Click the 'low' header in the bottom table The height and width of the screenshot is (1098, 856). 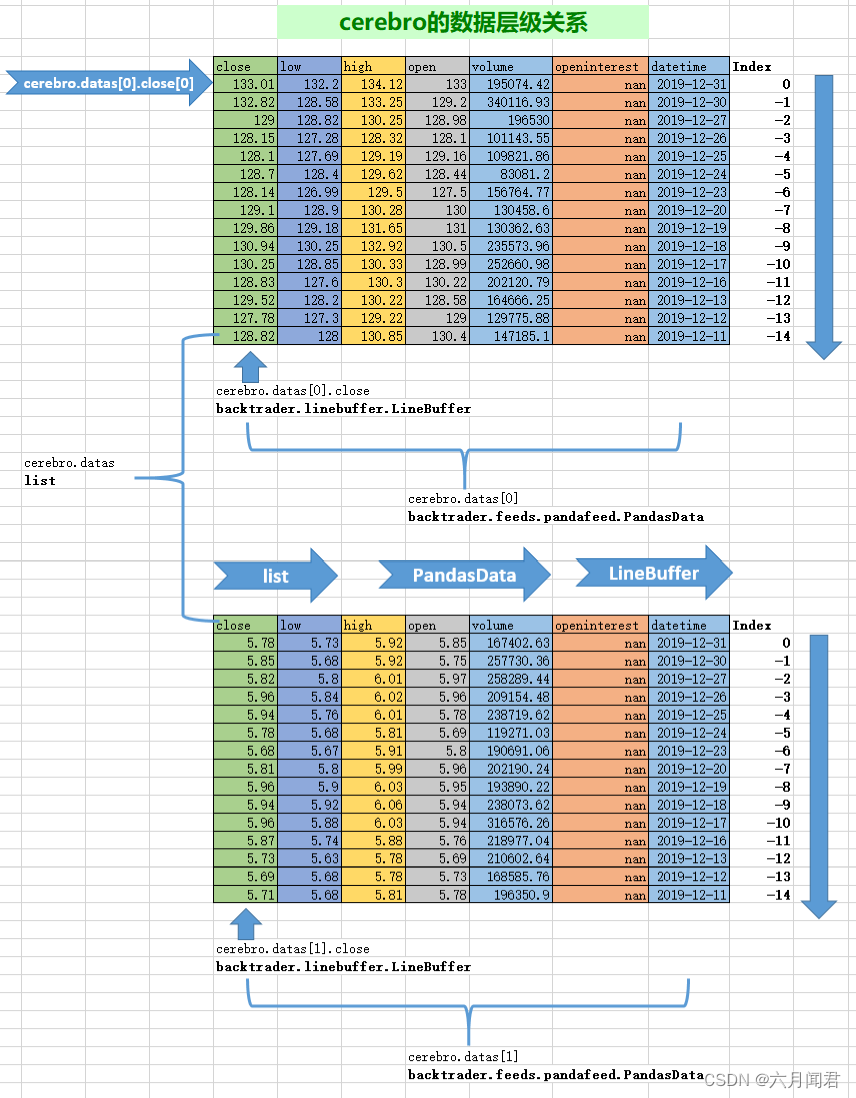(310, 625)
